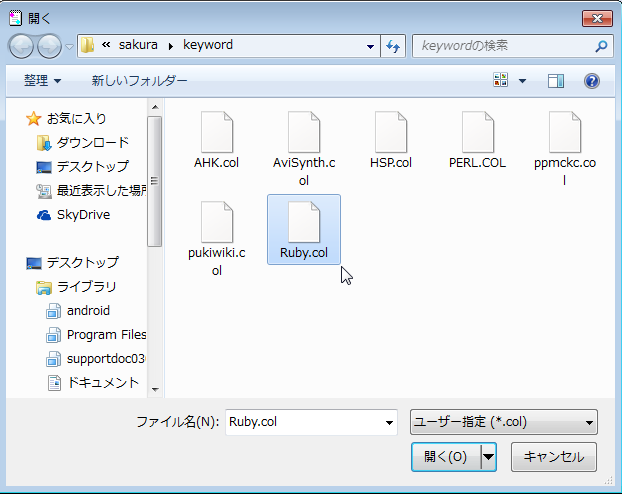Click the back navigation arrow
Viewport: 622px width, 494px height.
[x=21, y=46]
